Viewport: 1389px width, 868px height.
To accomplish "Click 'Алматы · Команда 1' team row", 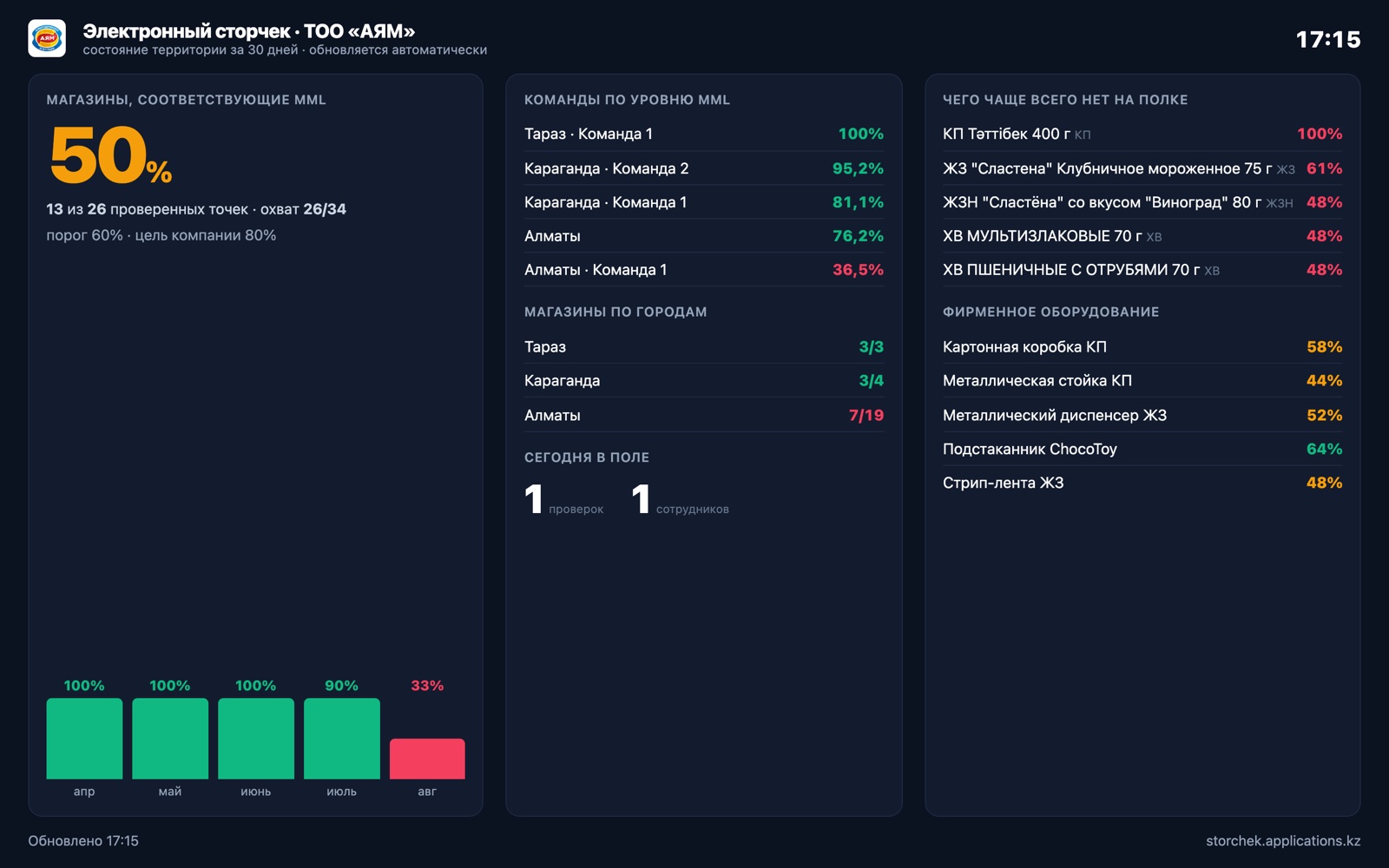I will tap(704, 270).
